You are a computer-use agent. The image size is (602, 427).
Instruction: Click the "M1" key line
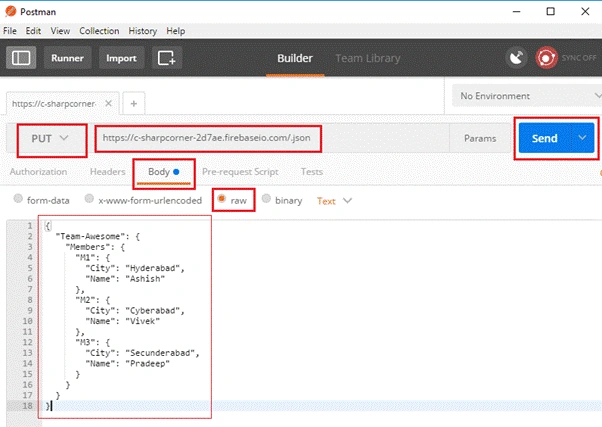93,257
